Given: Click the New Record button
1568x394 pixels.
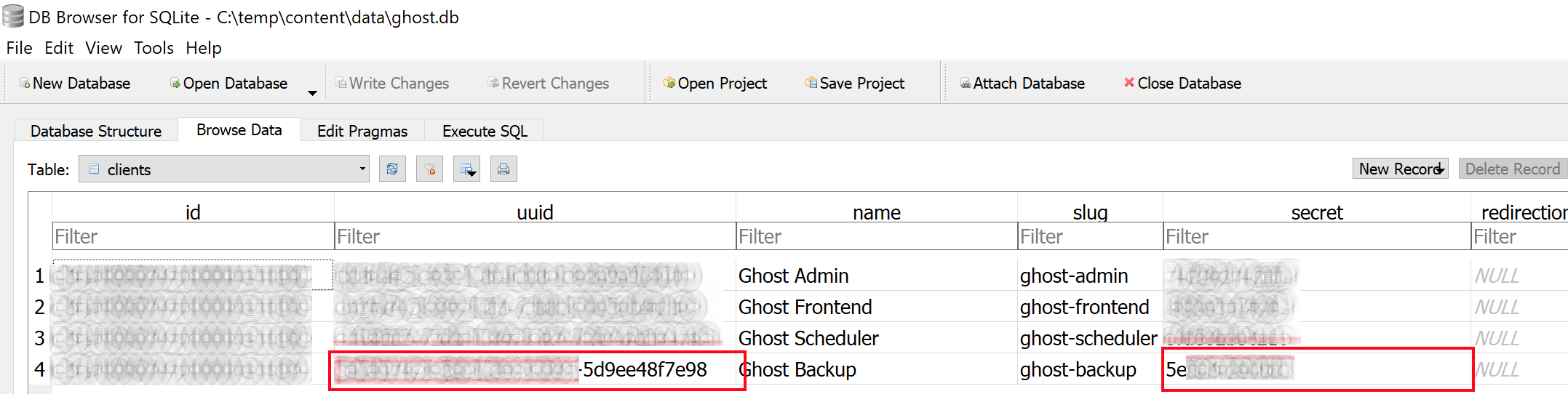Looking at the screenshot, I should point(1401,169).
